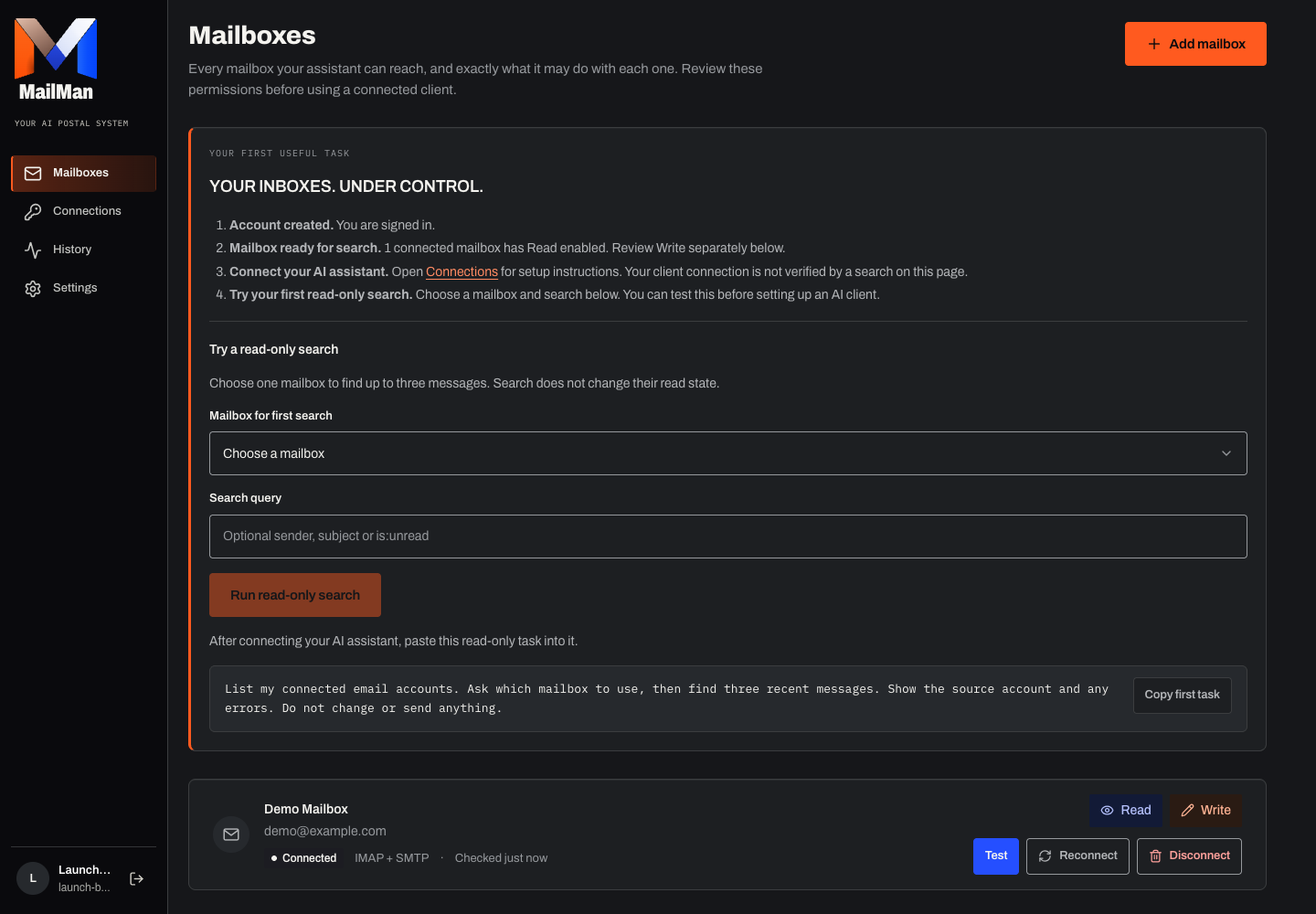
Task: Open the Mailboxes section
Action: pyautogui.click(x=84, y=174)
